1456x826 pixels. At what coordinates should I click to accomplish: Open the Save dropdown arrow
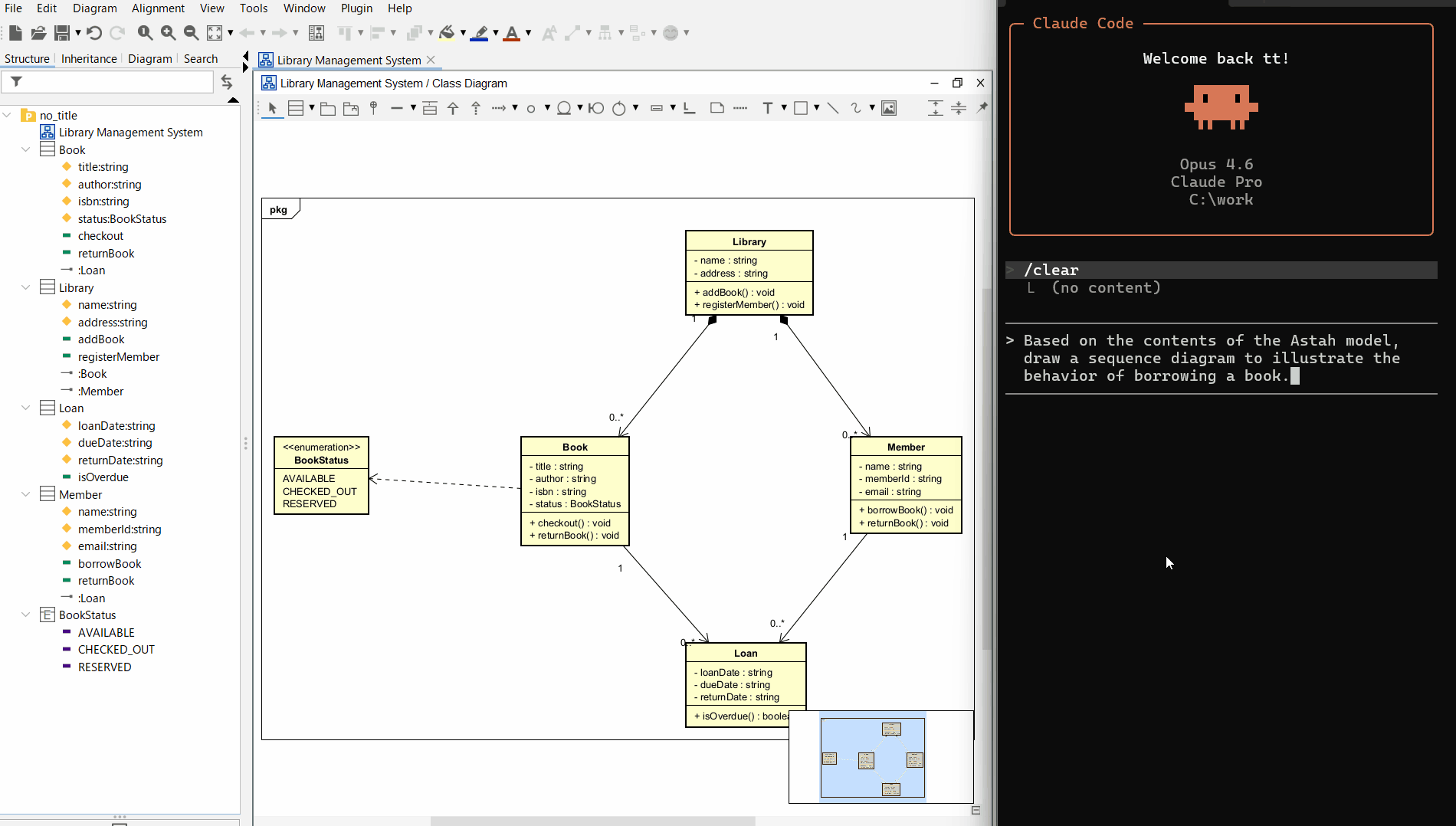[77, 33]
